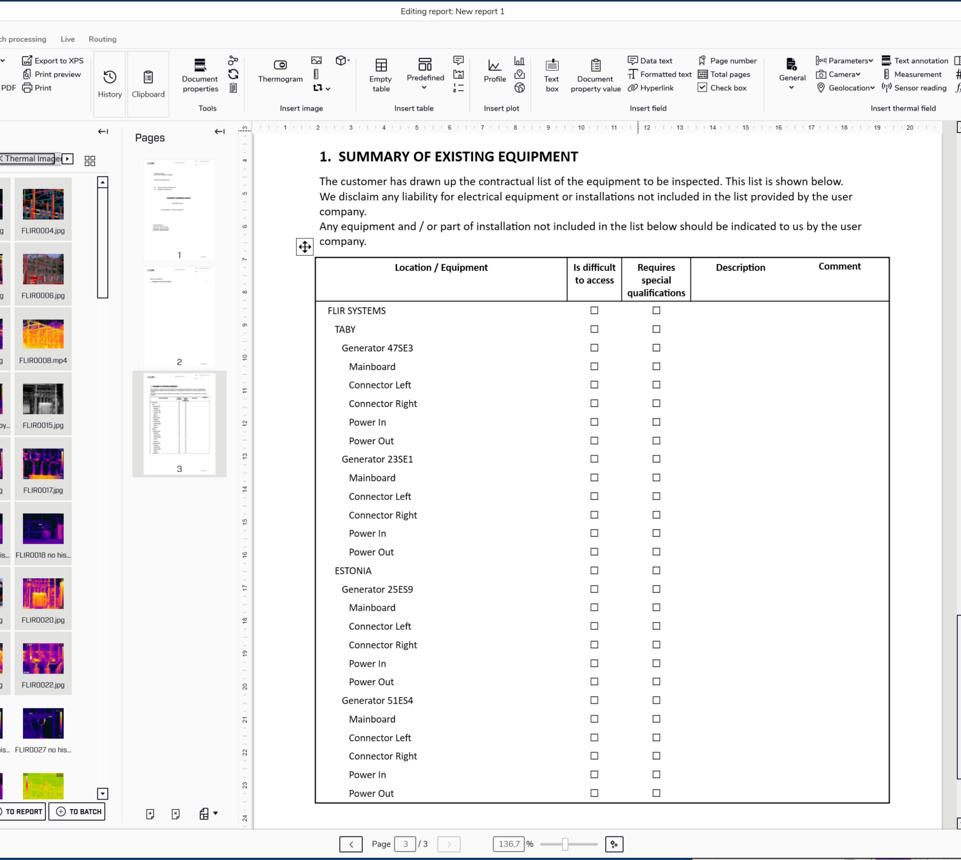Image resolution: width=961 pixels, height=860 pixels.
Task: Open the Clipboard tool
Action: coord(148,78)
